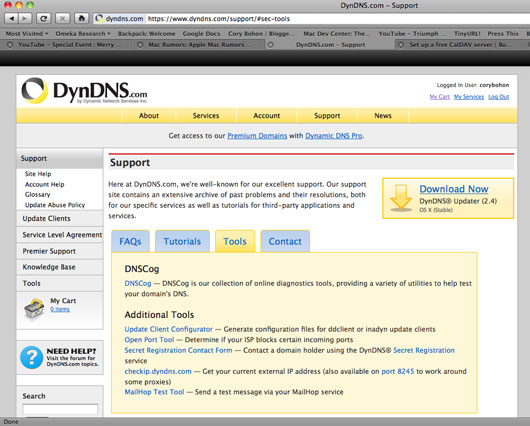530x426 pixels.
Task: Click the dyndns.com site identity icon
Action: coord(99,19)
